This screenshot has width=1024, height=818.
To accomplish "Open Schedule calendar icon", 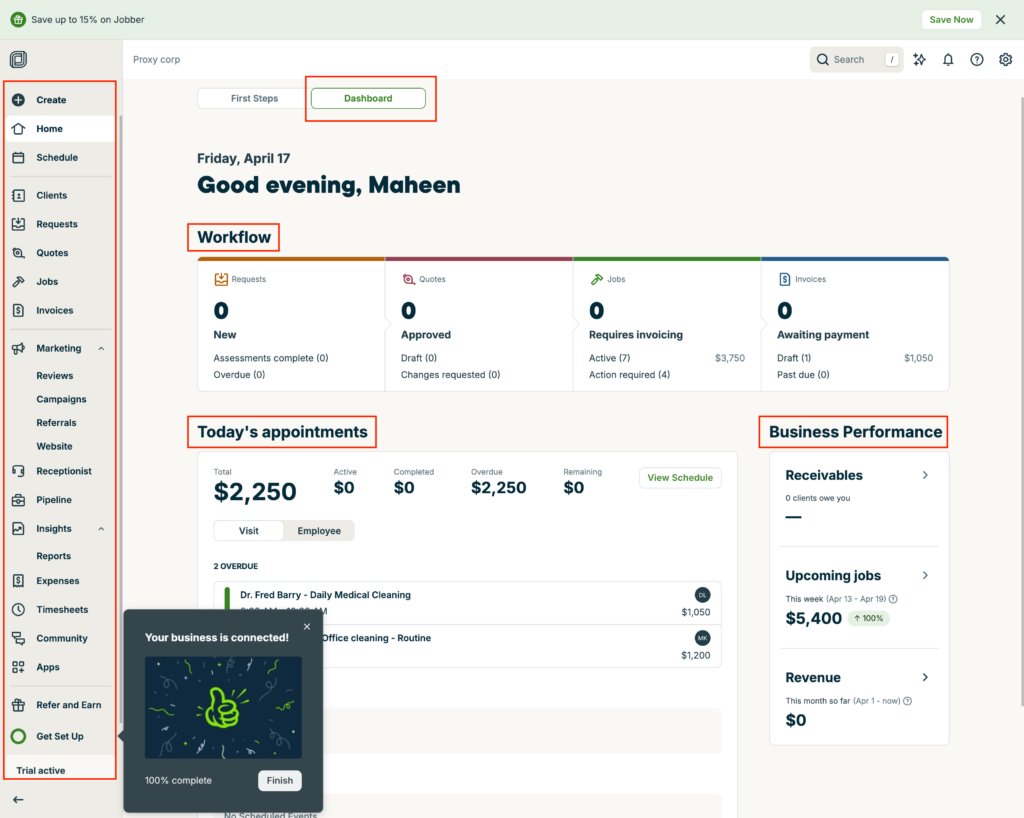I will (x=18, y=157).
